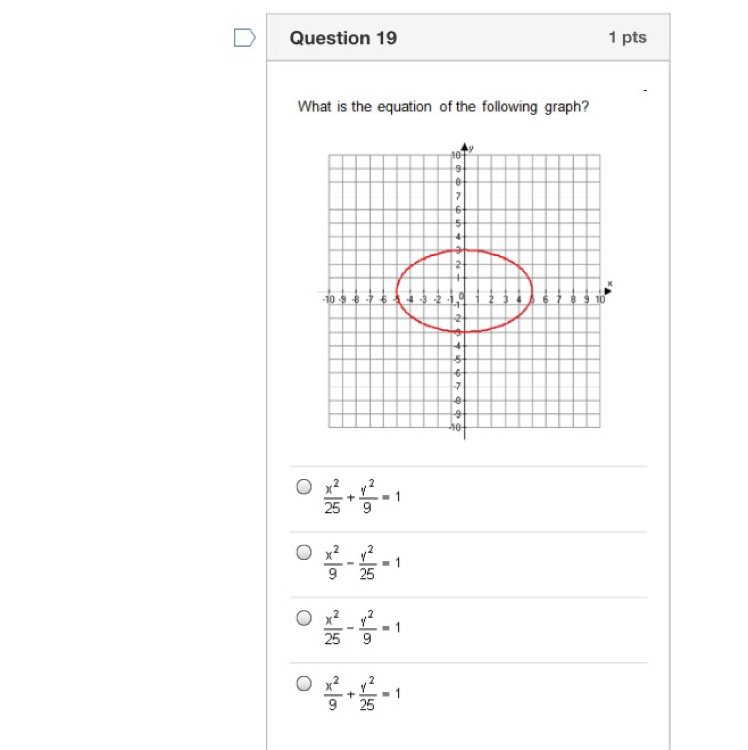Select the x²/25 + y²/9 = 1 radio button
Screen dimensions: 748x750
(304, 487)
